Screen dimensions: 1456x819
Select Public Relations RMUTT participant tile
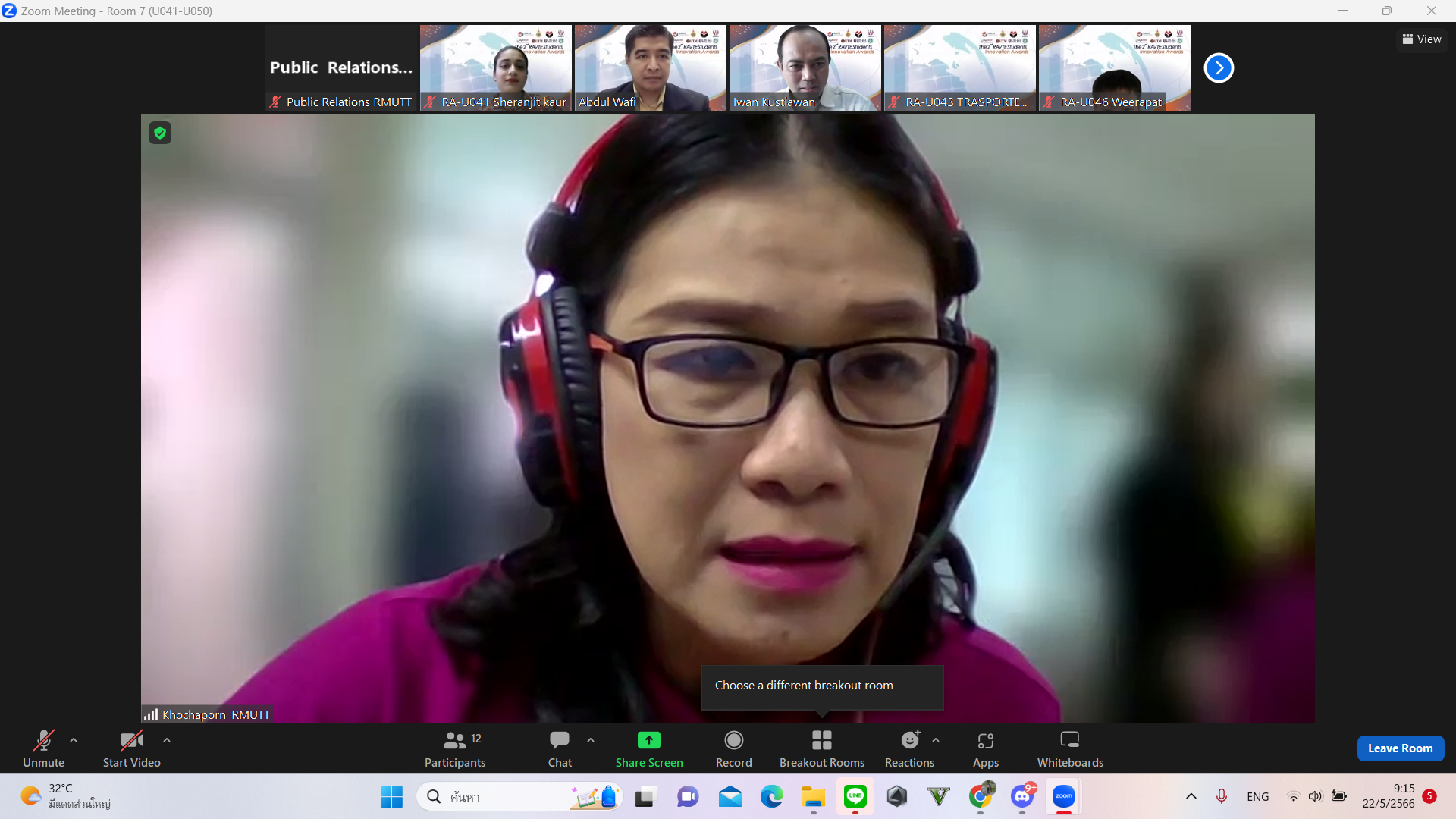[x=341, y=68]
